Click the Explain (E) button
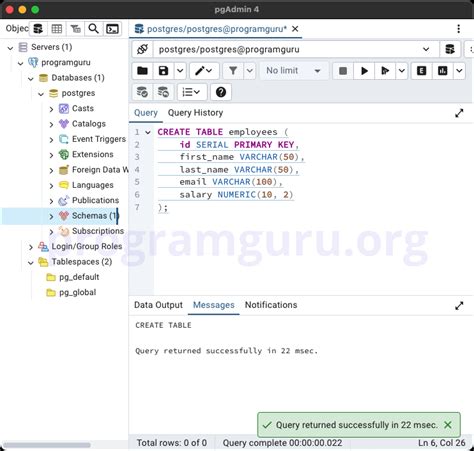474x451 pixels. (421, 71)
